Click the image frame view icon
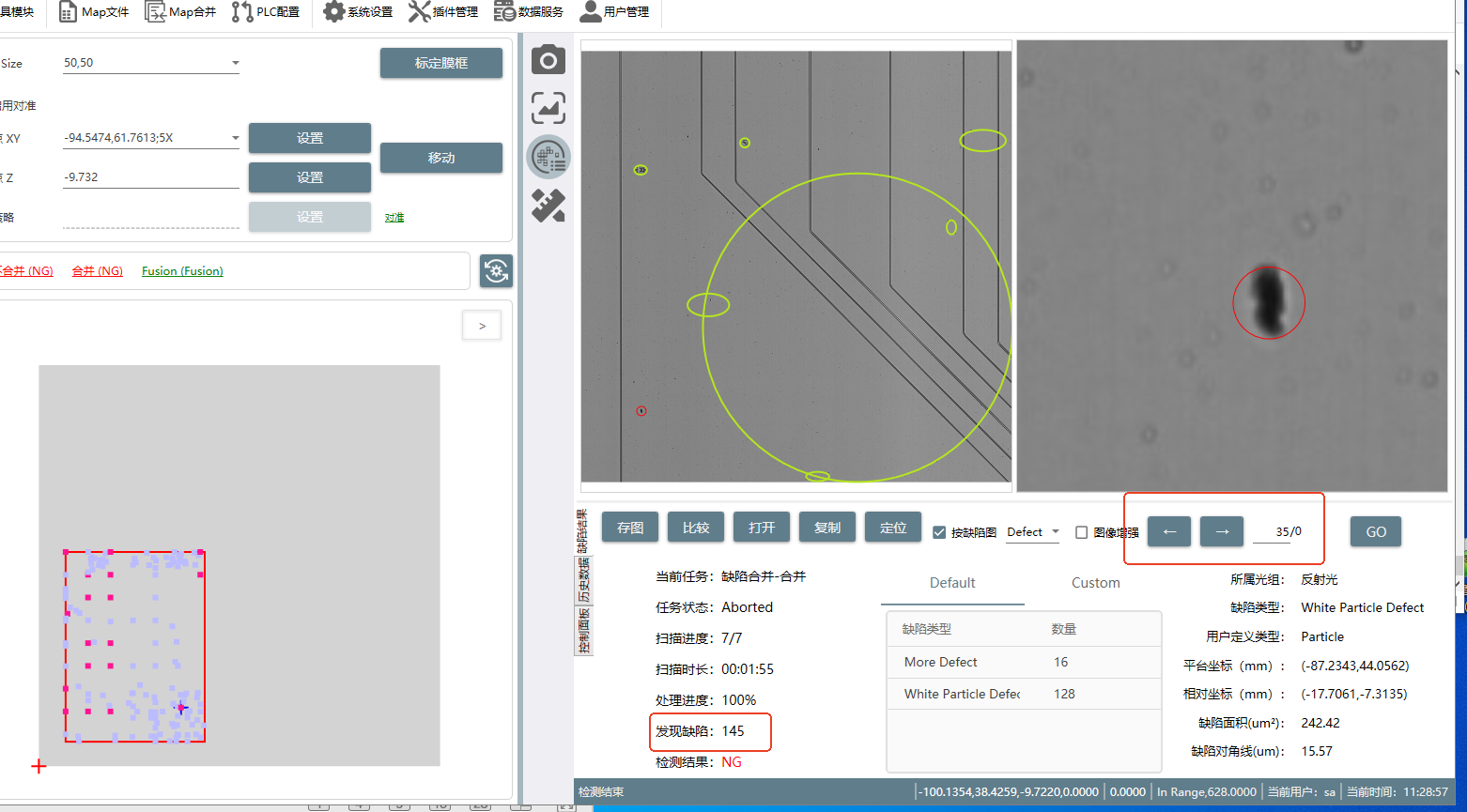Image resolution: width=1467 pixels, height=812 pixels. point(548,108)
